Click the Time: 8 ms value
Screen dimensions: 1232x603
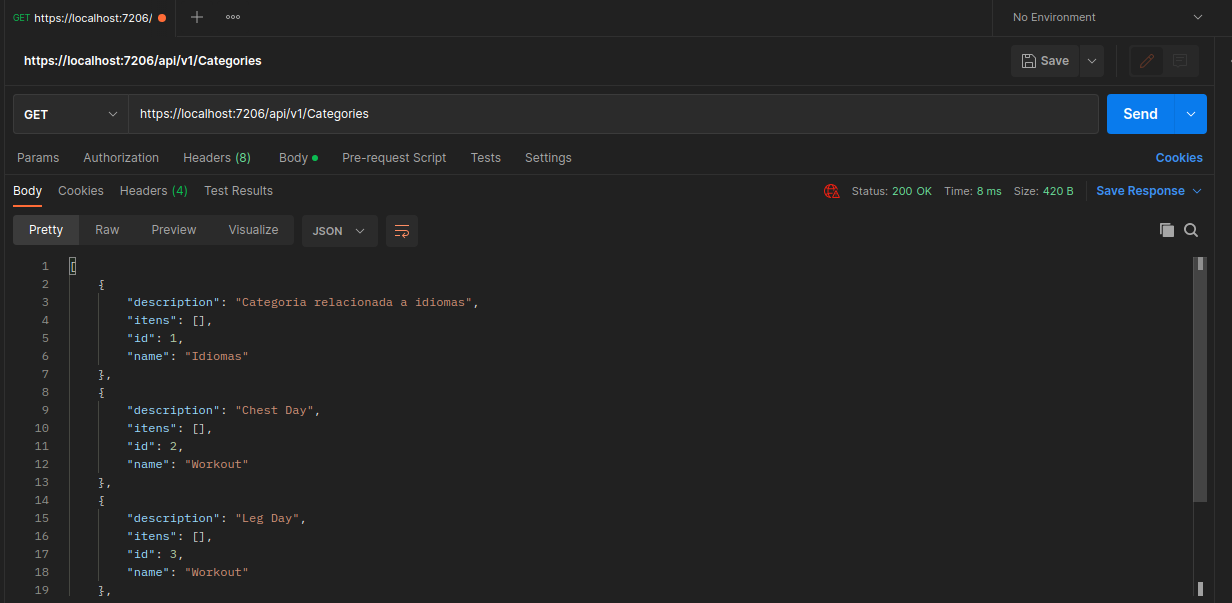tap(972, 191)
